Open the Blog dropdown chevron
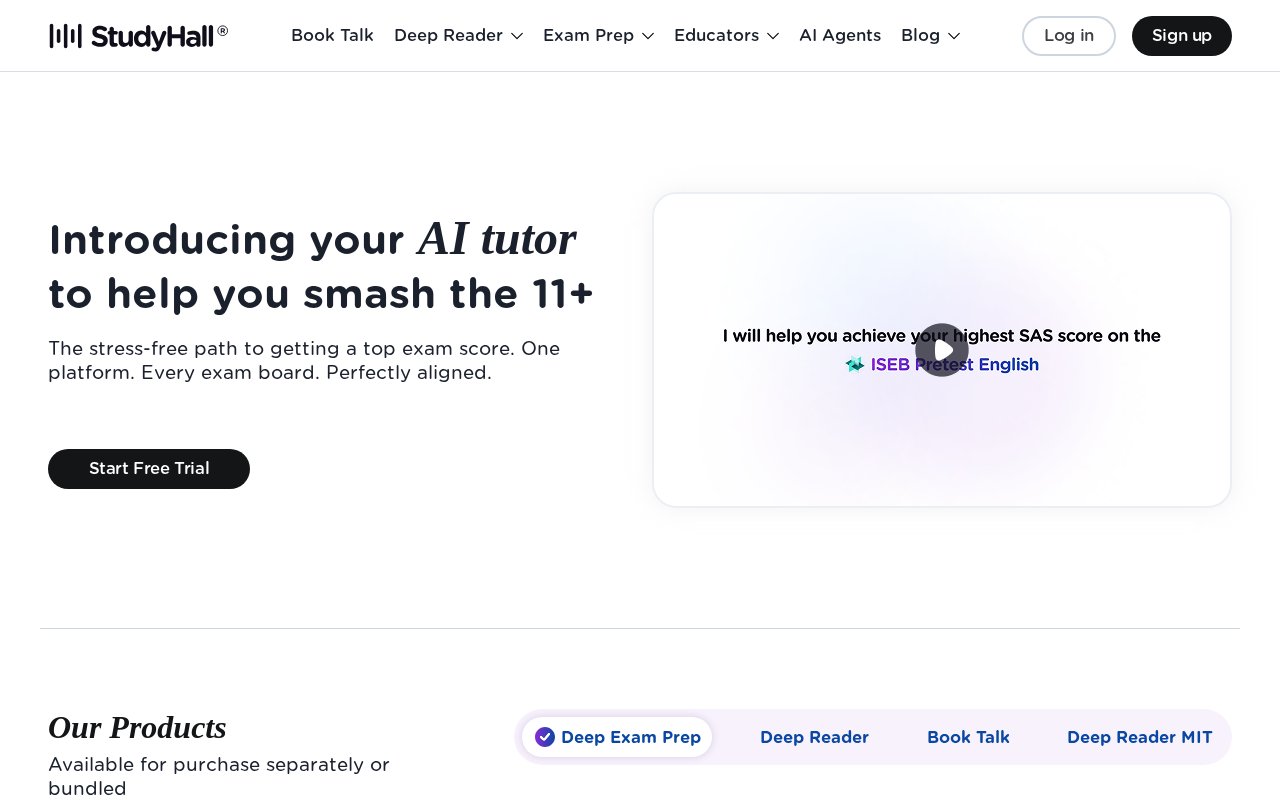Image resolution: width=1280 pixels, height=800 pixels. [954, 36]
